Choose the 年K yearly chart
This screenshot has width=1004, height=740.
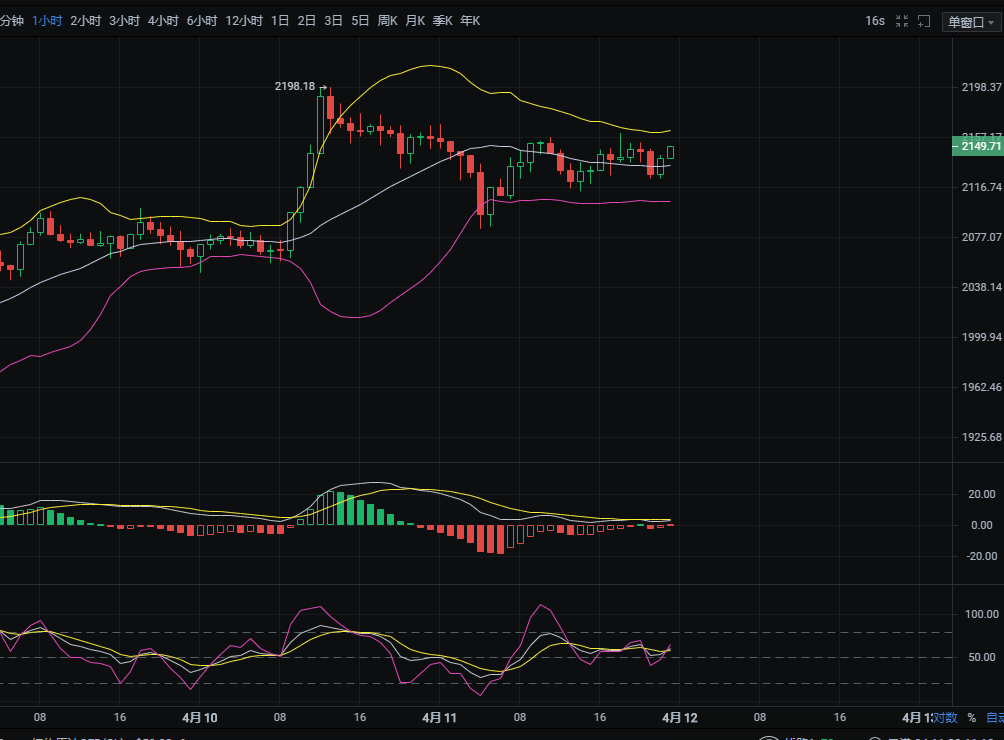pos(470,21)
